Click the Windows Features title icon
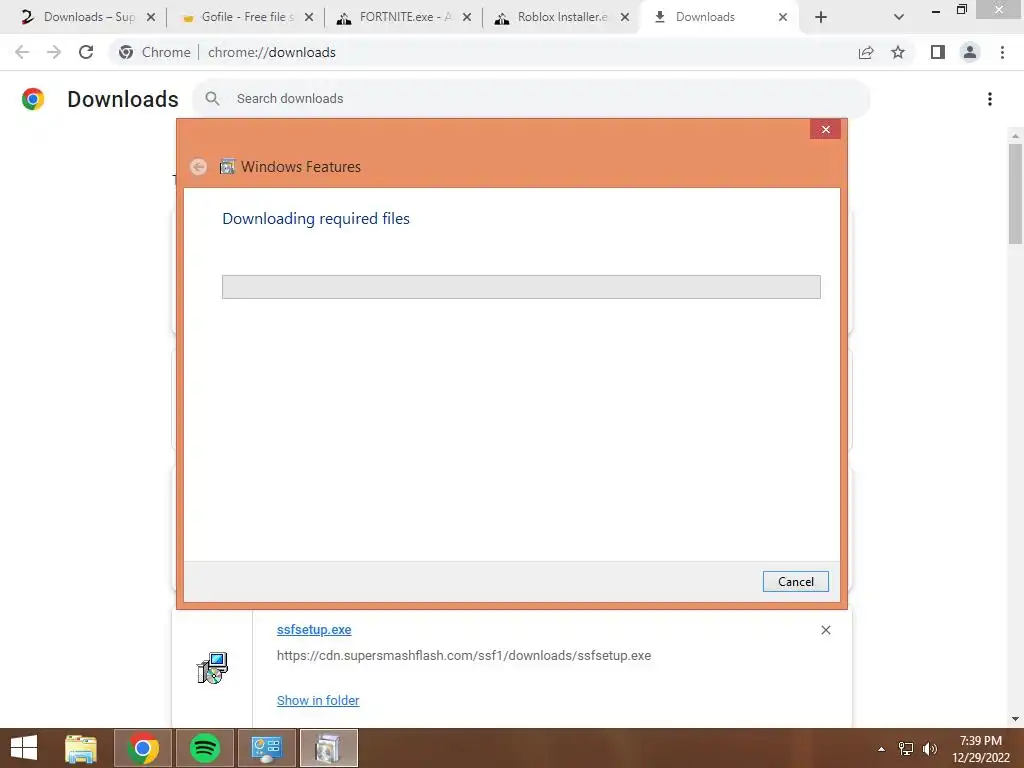The height and width of the screenshot is (768, 1024). [x=227, y=167]
